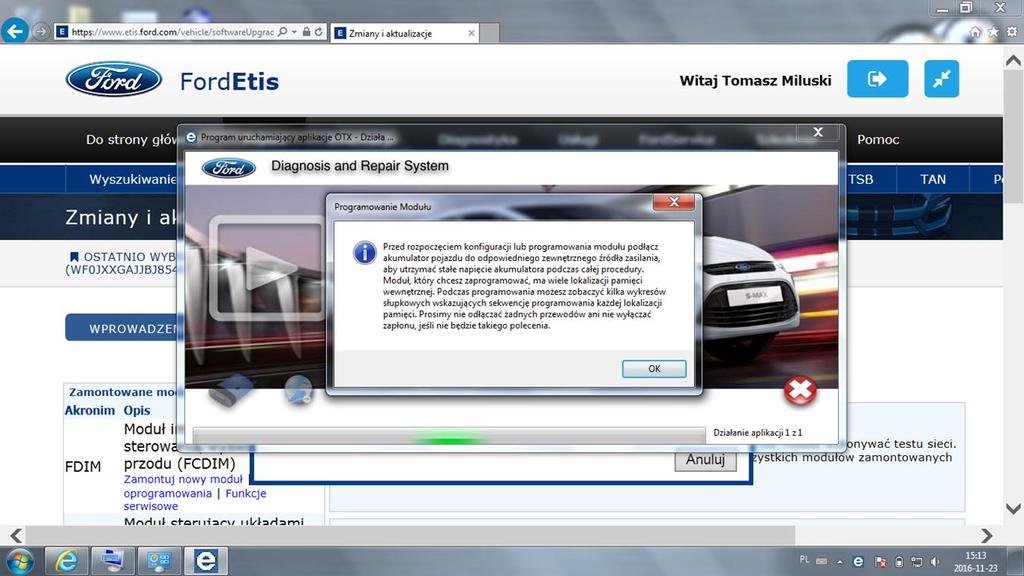The height and width of the screenshot is (576, 1024).
Task: Click the computer taskbar icon
Action: point(112,561)
